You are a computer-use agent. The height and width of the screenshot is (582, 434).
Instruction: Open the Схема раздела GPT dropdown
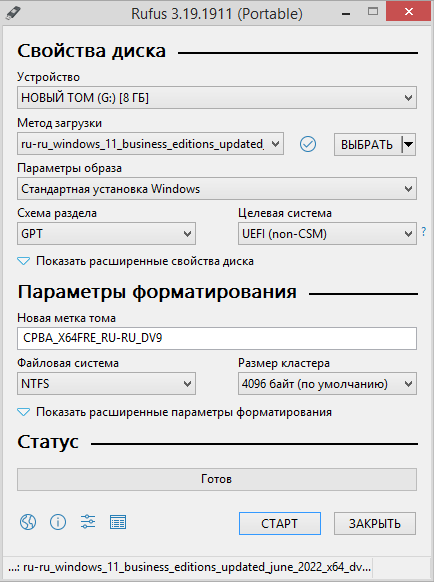coord(106,233)
